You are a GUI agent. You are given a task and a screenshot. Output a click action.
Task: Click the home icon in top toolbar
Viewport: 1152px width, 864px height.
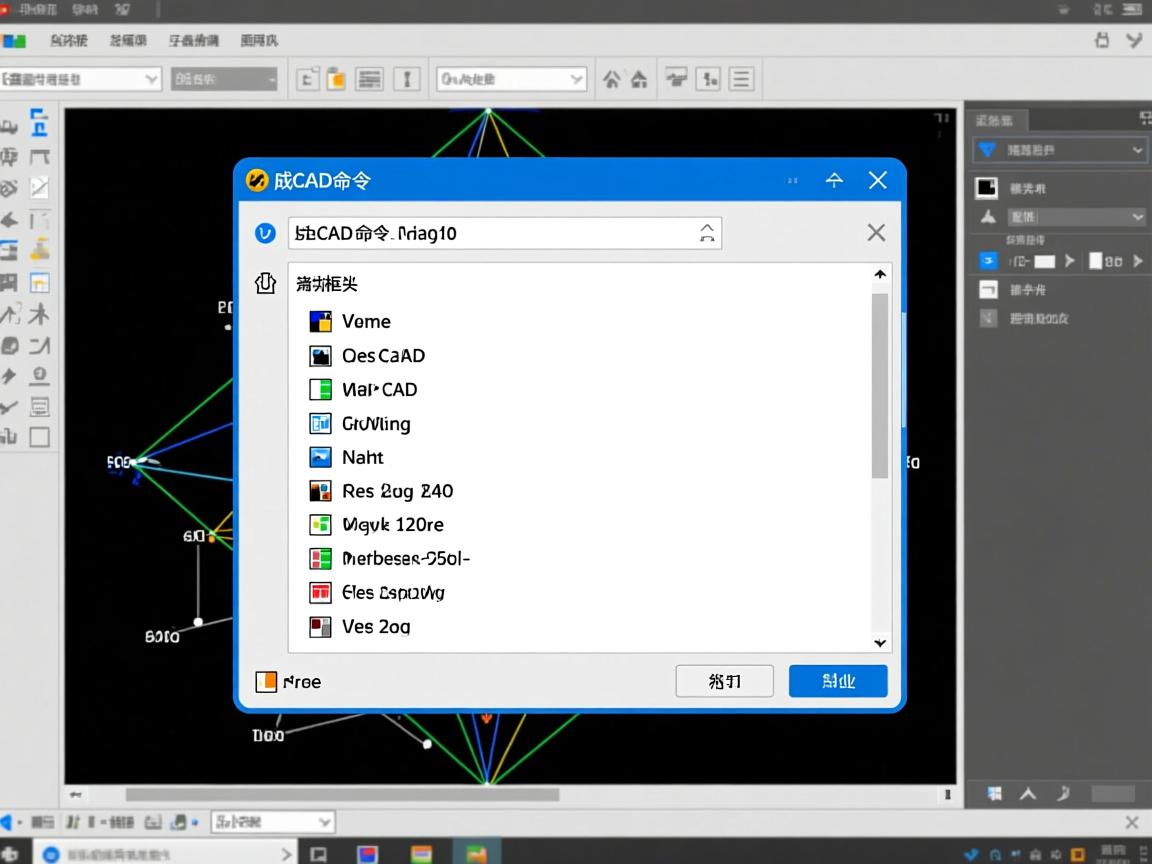coord(638,80)
